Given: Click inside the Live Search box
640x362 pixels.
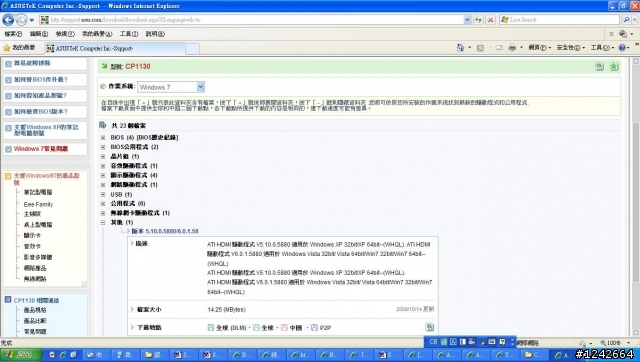Looking at the screenshot, I should click(x=560, y=20).
